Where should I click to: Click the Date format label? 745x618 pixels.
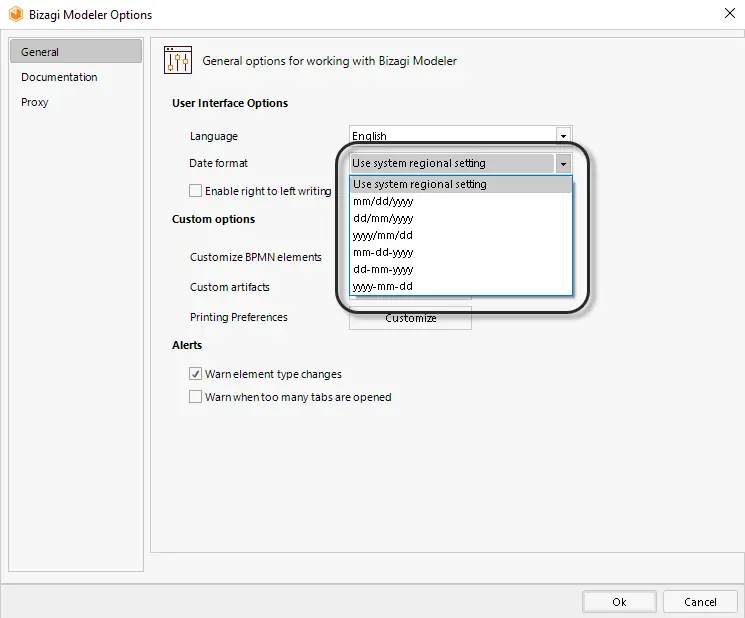point(218,163)
